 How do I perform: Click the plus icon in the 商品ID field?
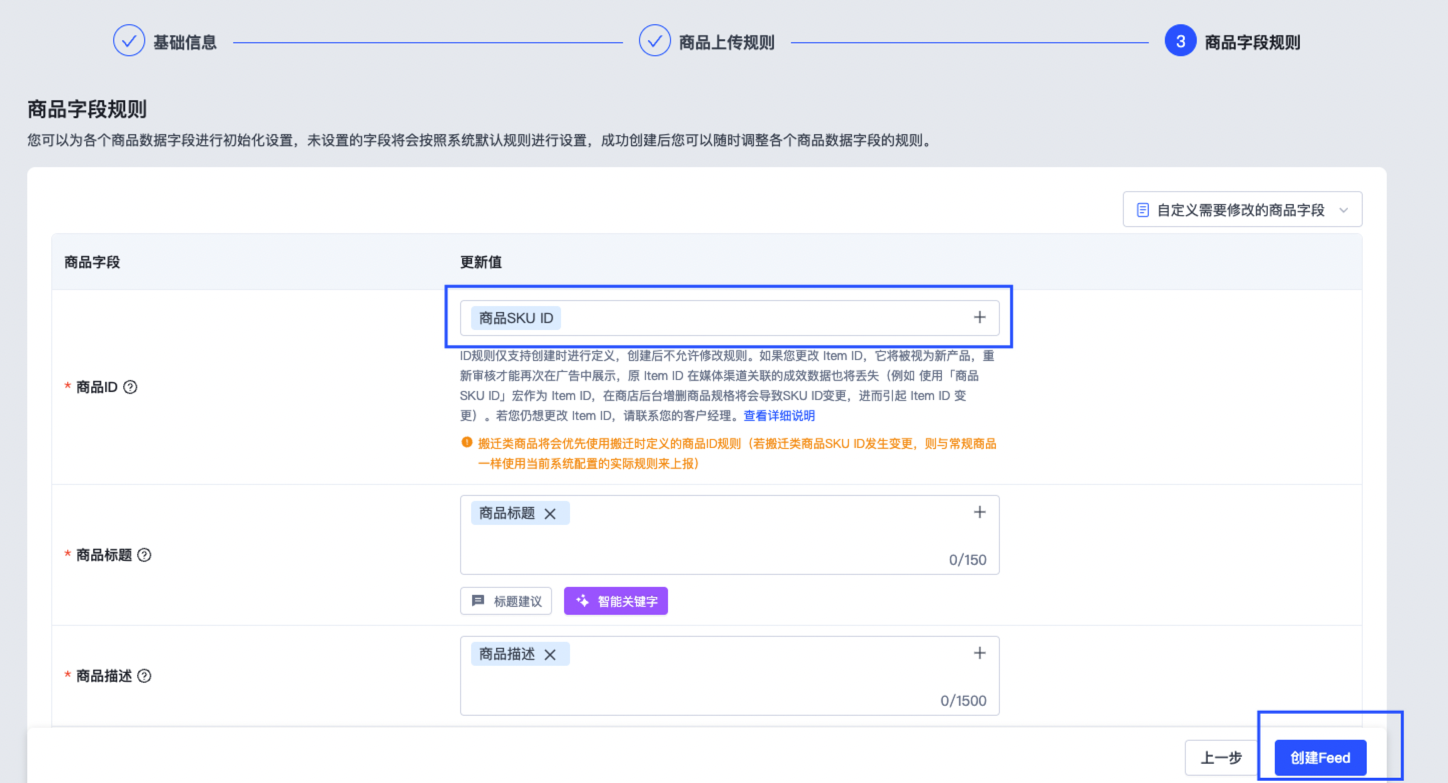pyautogui.click(x=979, y=317)
